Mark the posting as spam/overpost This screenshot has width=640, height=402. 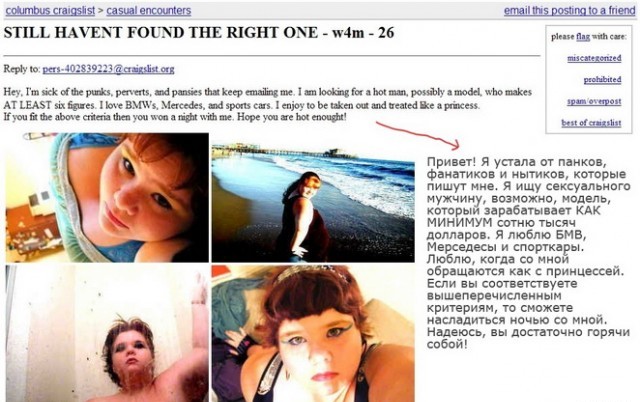[594, 101]
